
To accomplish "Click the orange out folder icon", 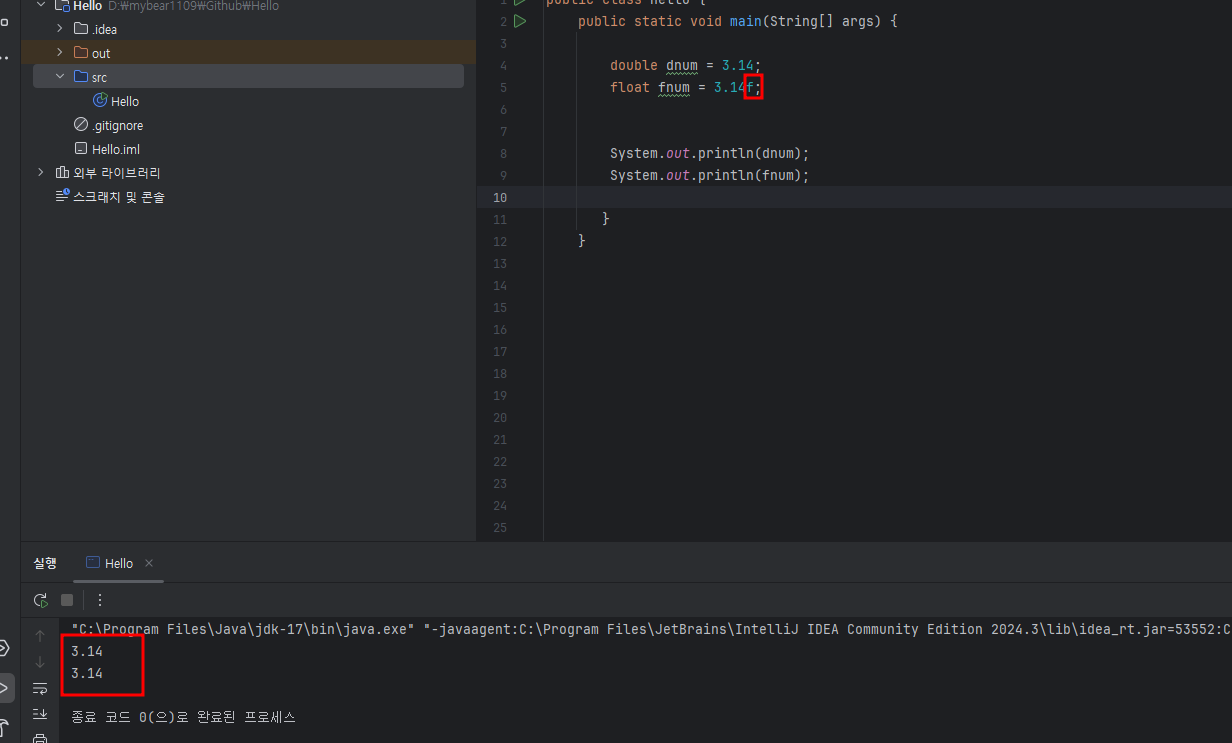I will click(81, 53).
